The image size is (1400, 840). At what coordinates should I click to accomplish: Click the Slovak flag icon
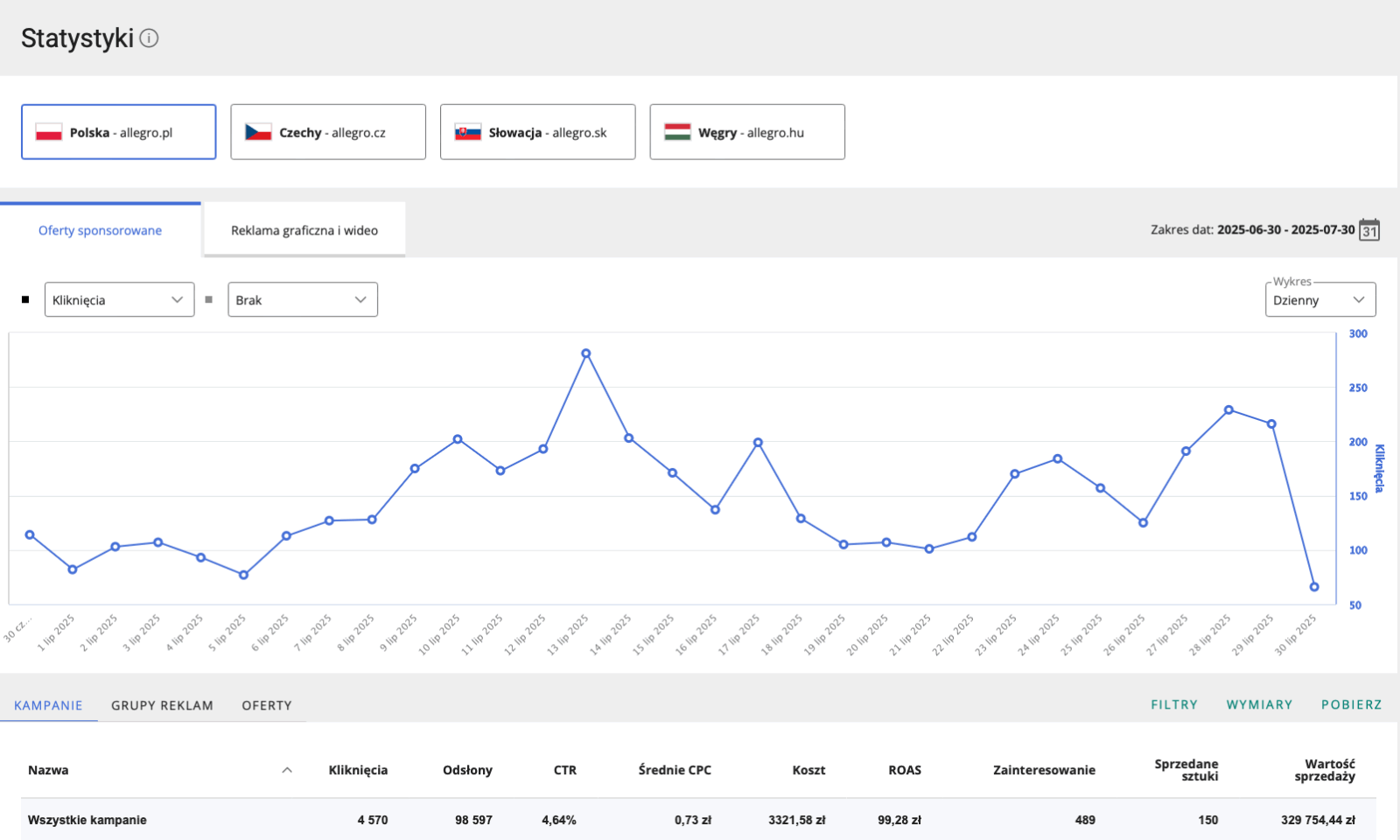[x=468, y=132]
